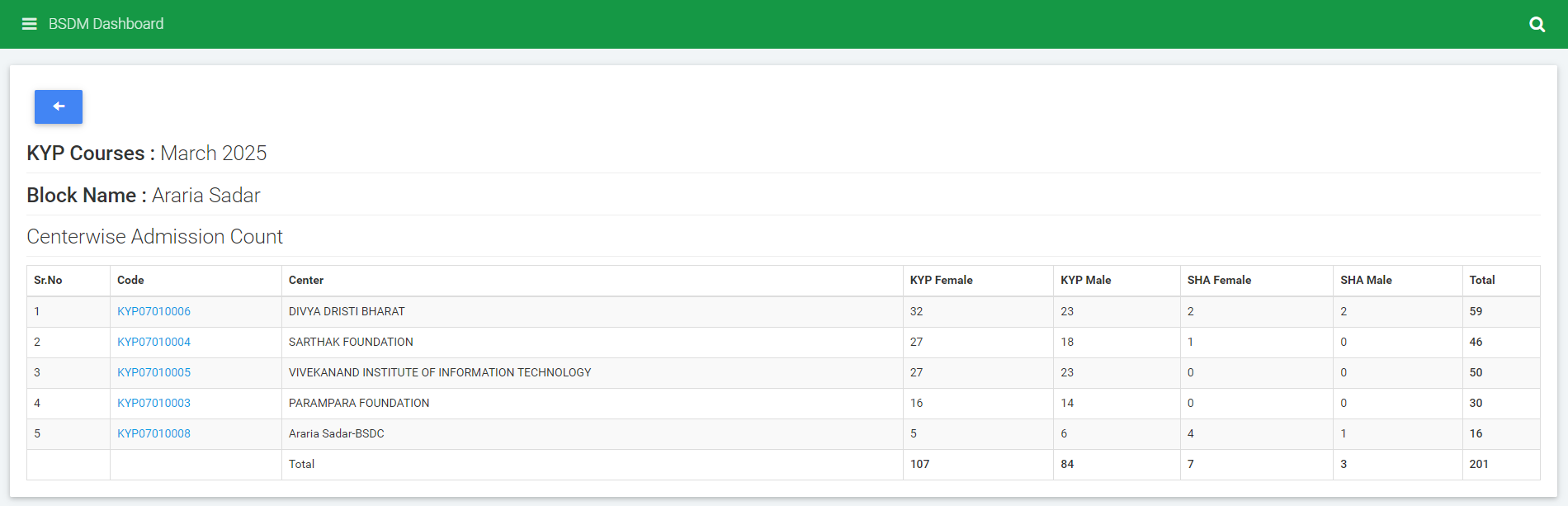
Task: Click the PARAMPARA FOUNDATION center name
Action: (359, 403)
